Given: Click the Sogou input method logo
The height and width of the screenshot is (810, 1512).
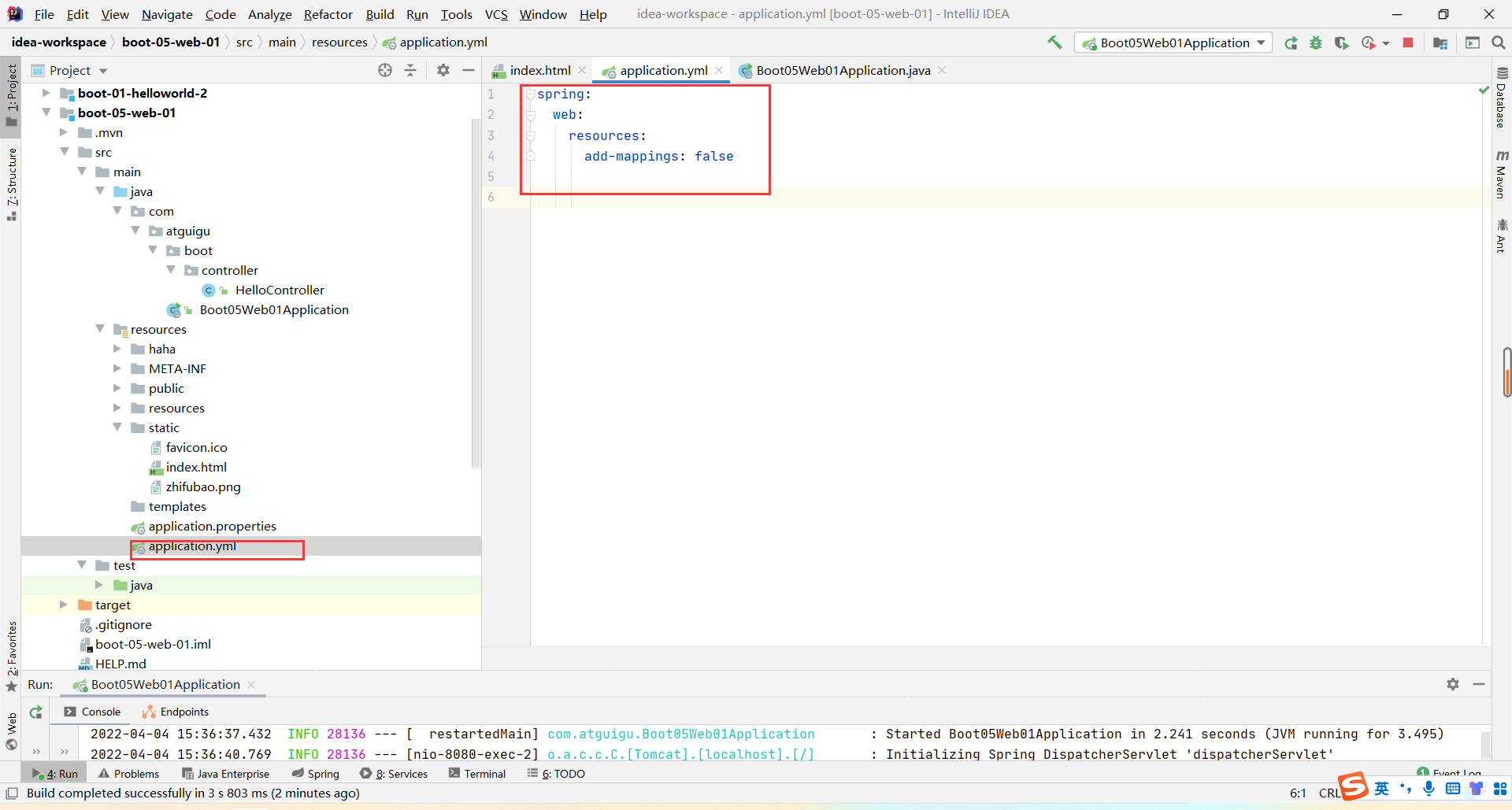Looking at the screenshot, I should pos(1354,786).
